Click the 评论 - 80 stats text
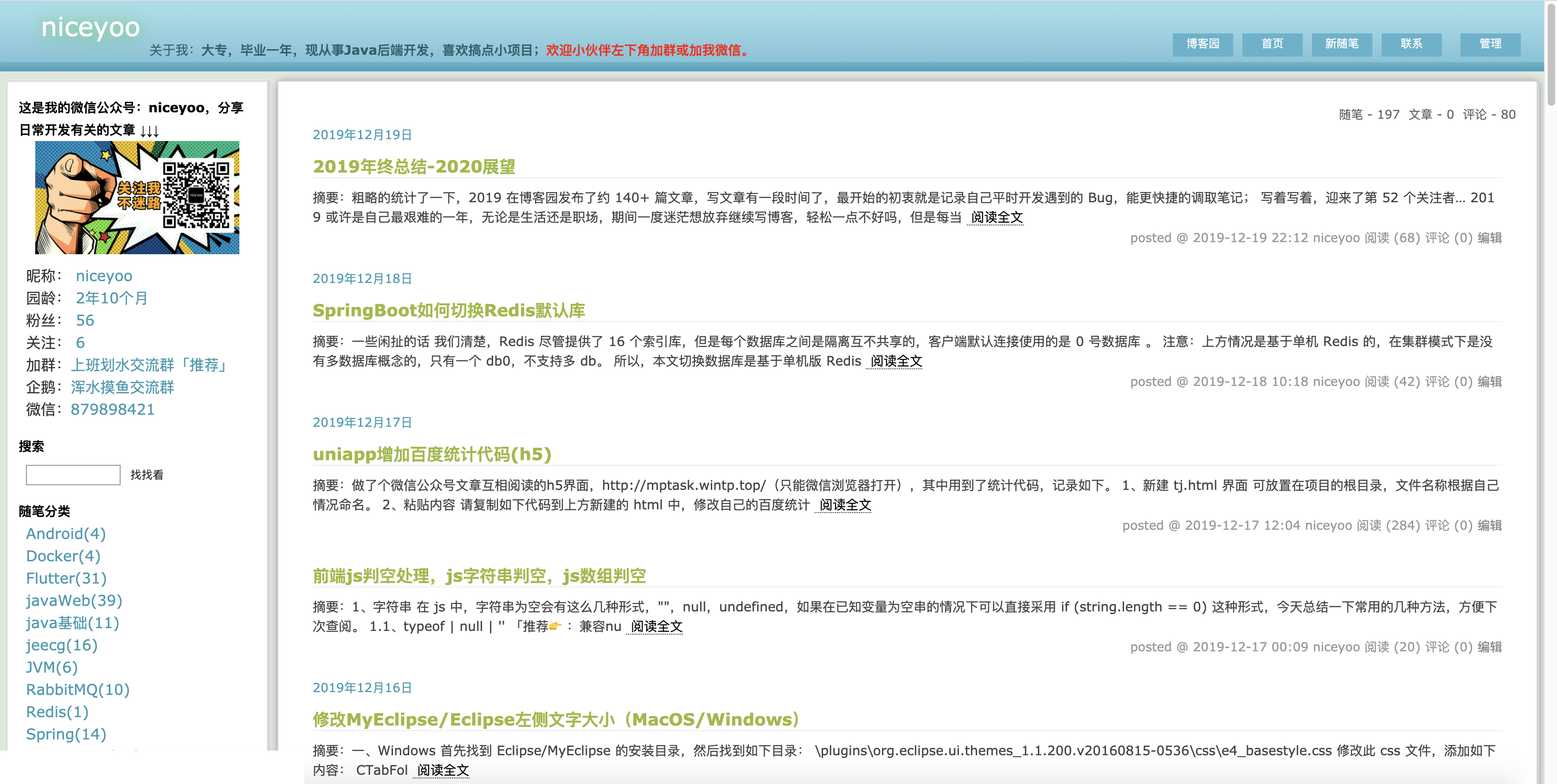Image resolution: width=1557 pixels, height=784 pixels. [x=1489, y=115]
